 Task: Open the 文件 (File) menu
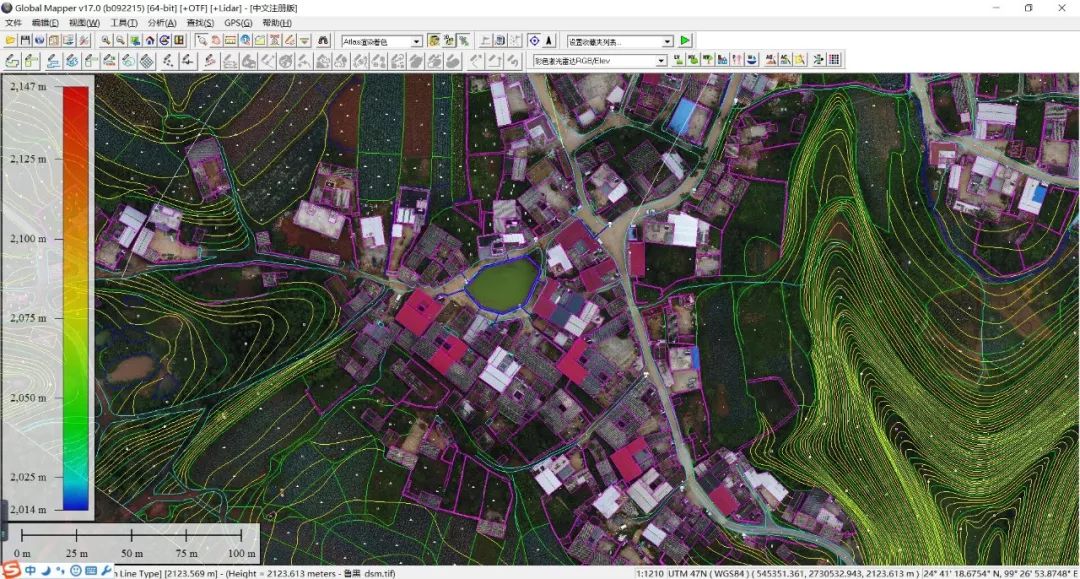pyautogui.click(x=13, y=23)
